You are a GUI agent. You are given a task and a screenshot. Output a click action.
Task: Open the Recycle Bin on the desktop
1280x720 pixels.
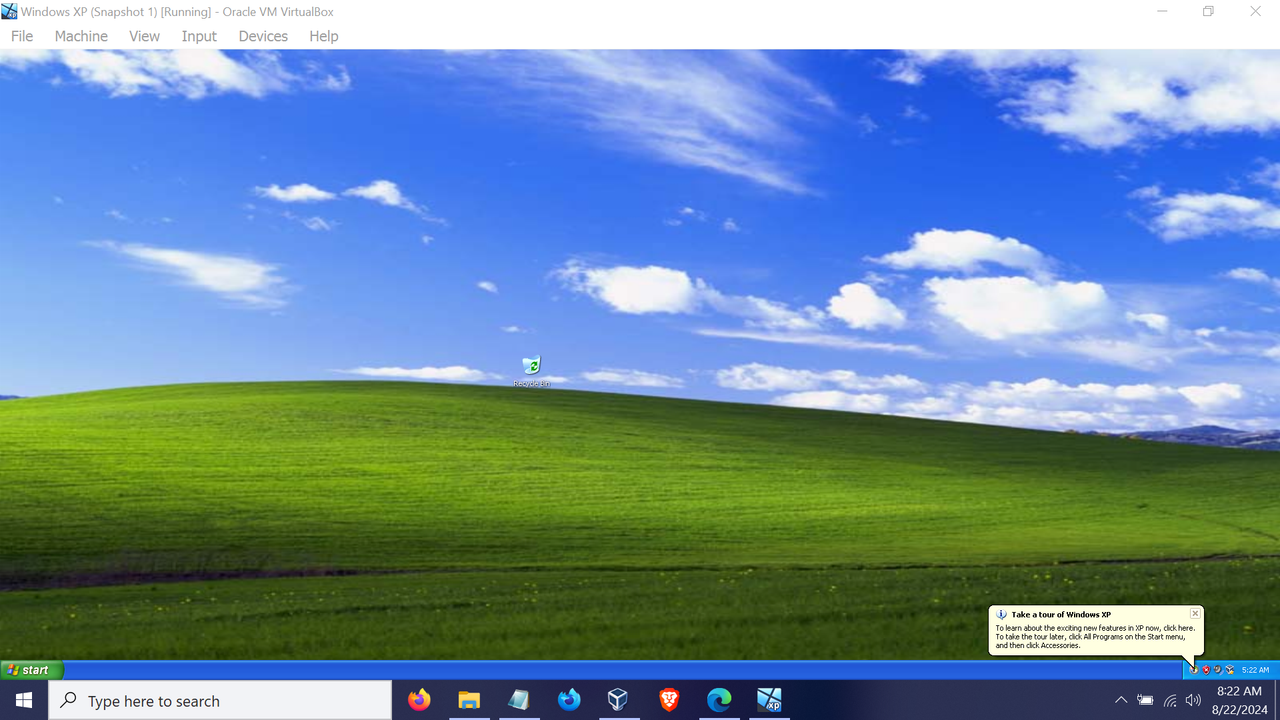tap(531, 367)
